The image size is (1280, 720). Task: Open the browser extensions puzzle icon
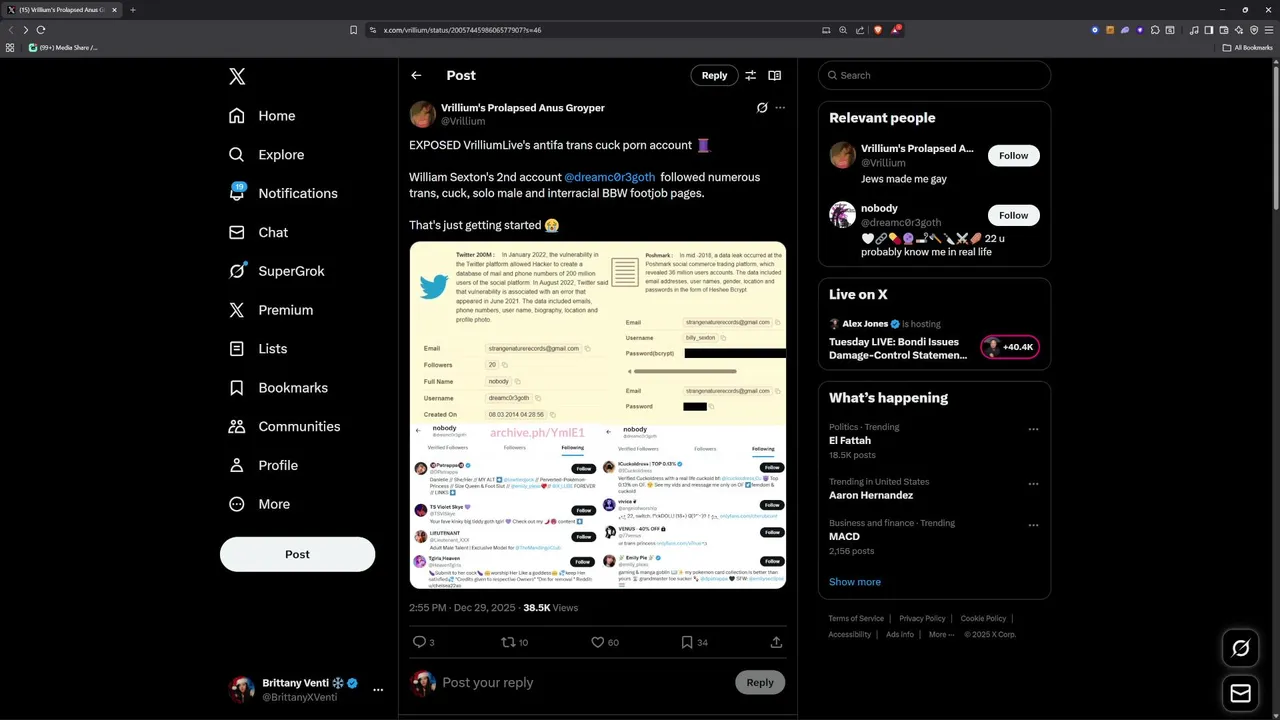[x=1155, y=30]
